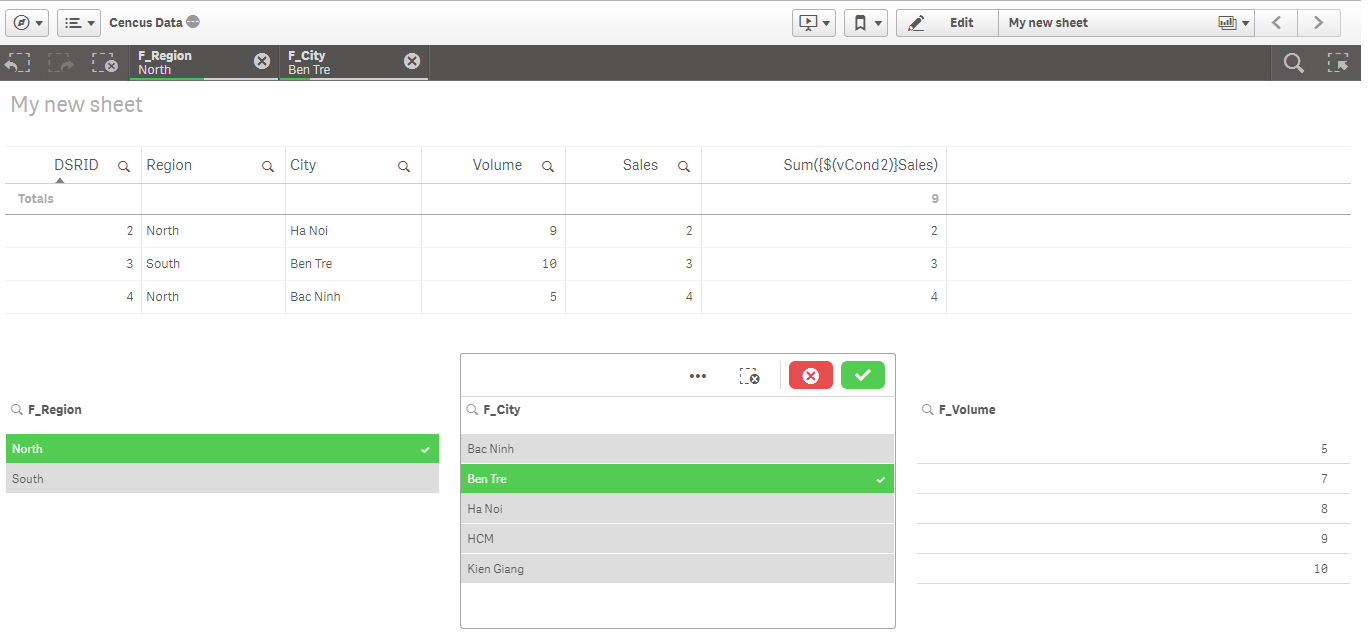1369x637 pixels.
Task: Select HCM in the F_City list
Action: [677, 538]
